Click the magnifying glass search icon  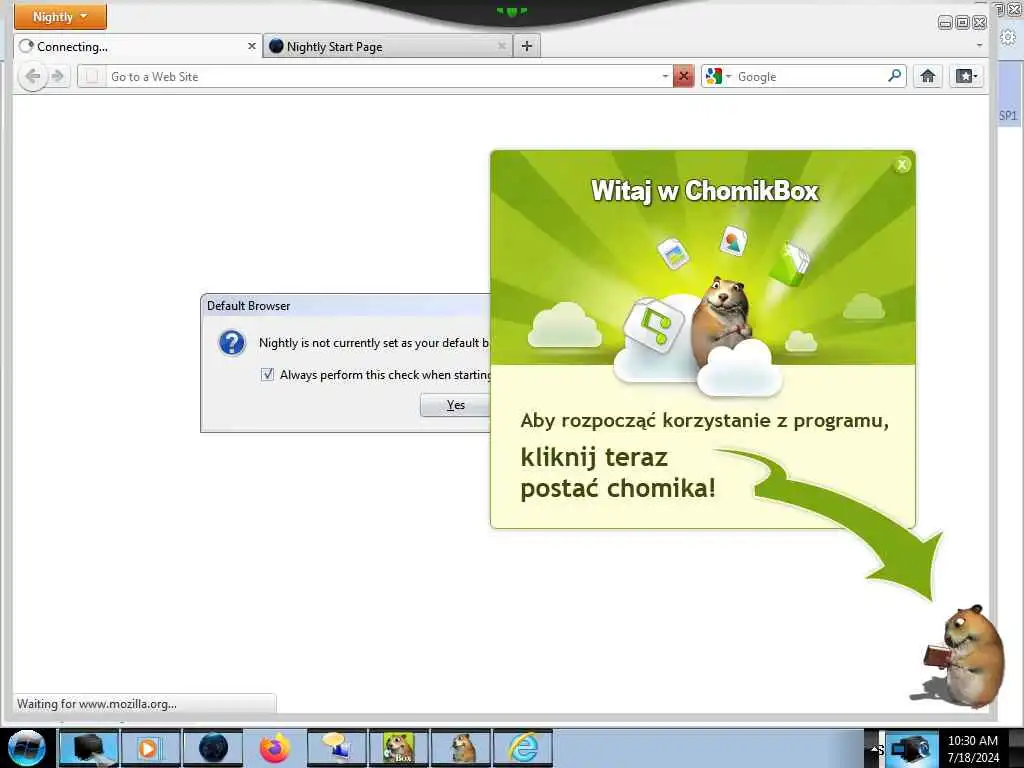coord(895,76)
